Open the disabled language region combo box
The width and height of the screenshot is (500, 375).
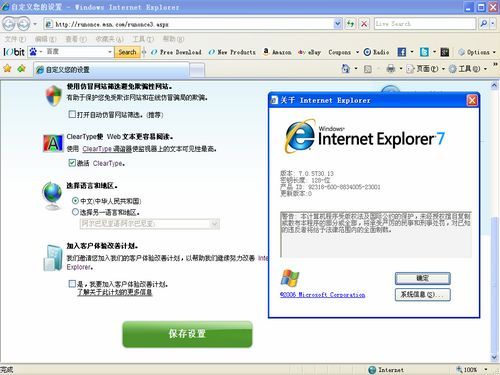(149, 224)
